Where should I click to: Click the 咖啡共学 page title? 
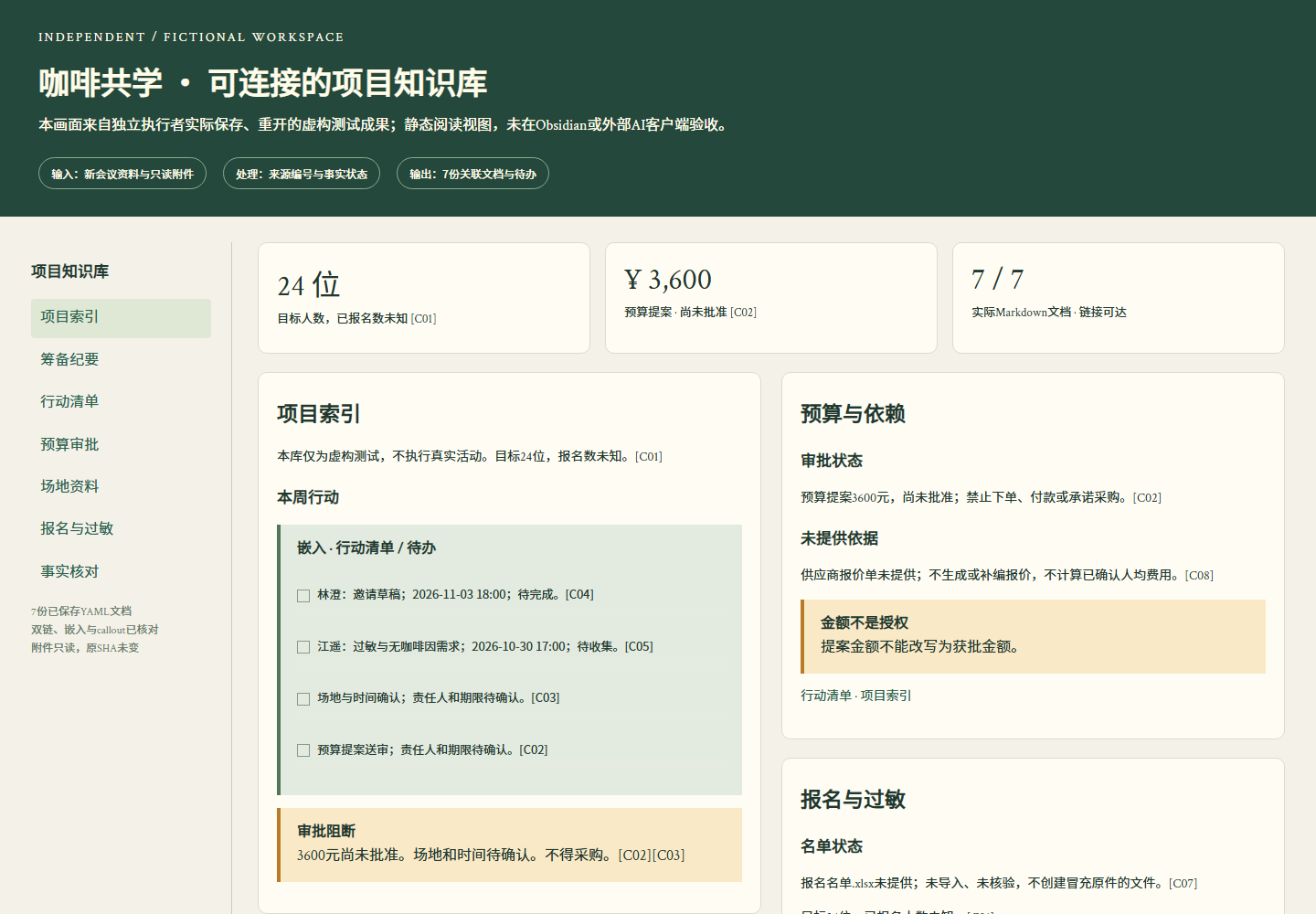[262, 83]
